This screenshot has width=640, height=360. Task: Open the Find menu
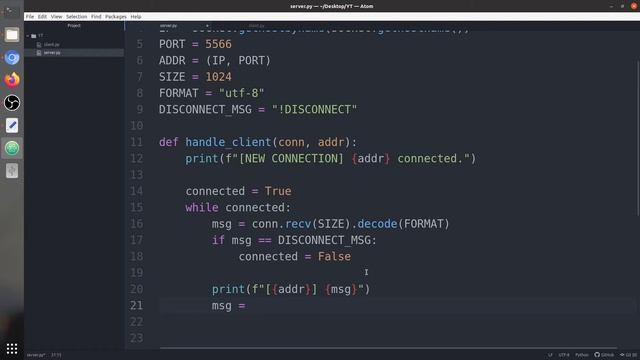click(96, 17)
